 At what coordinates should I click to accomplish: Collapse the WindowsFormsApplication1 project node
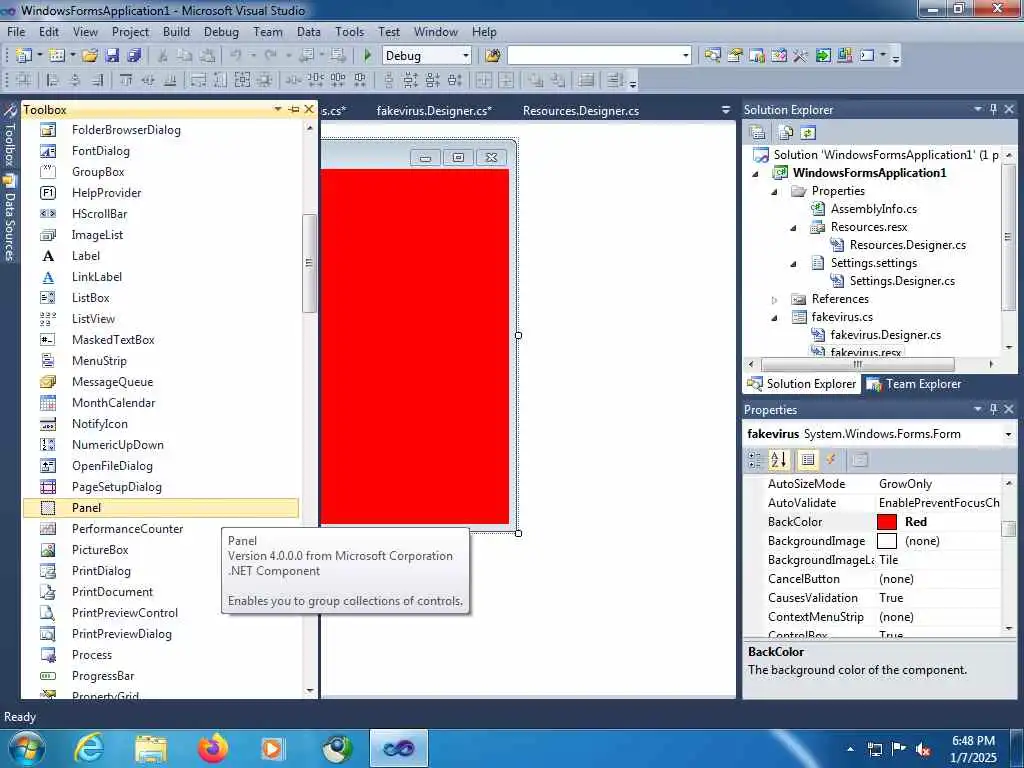tap(756, 174)
